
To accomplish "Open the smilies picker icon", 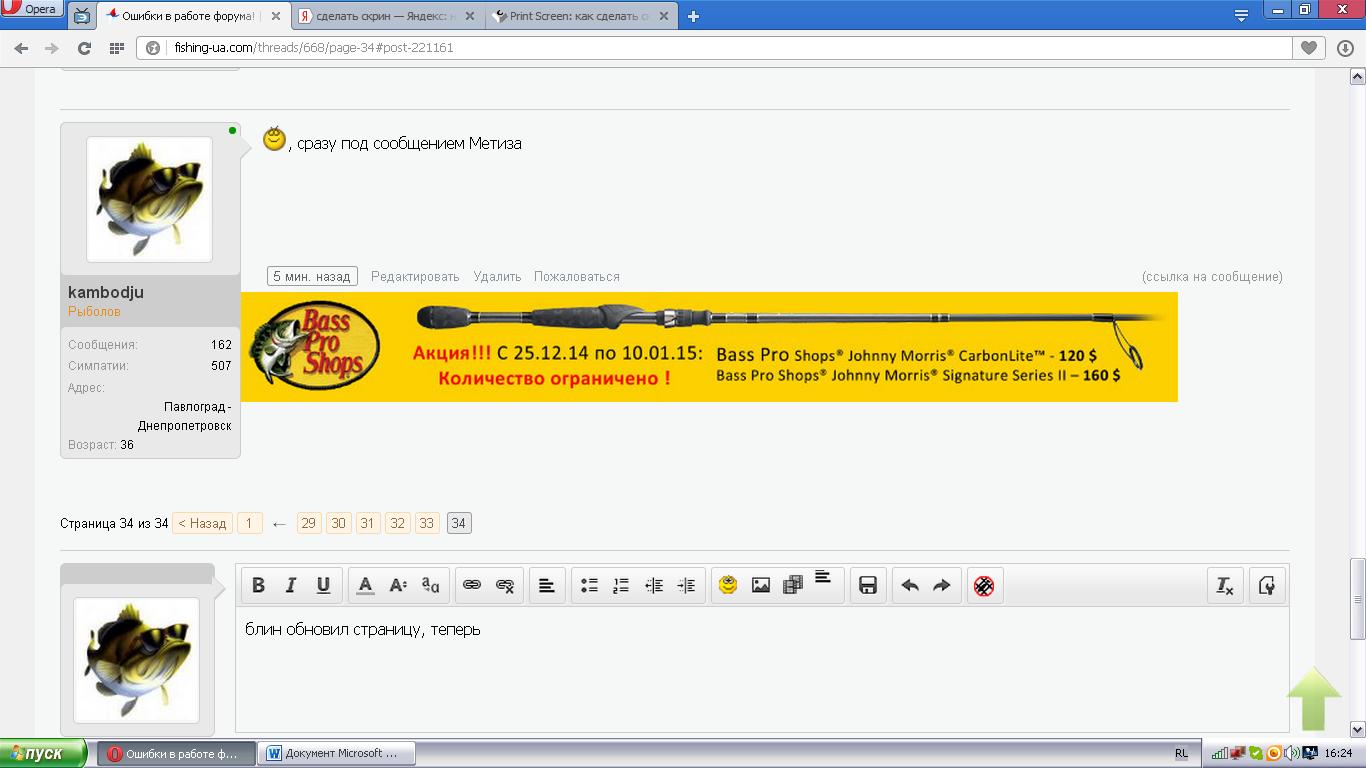I will [728, 586].
